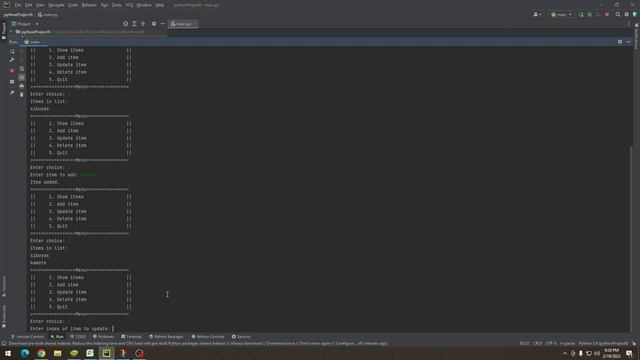Viewport: 640px width, 360px height.
Task: Hide the Project panel with minus icon
Action: pos(162,24)
